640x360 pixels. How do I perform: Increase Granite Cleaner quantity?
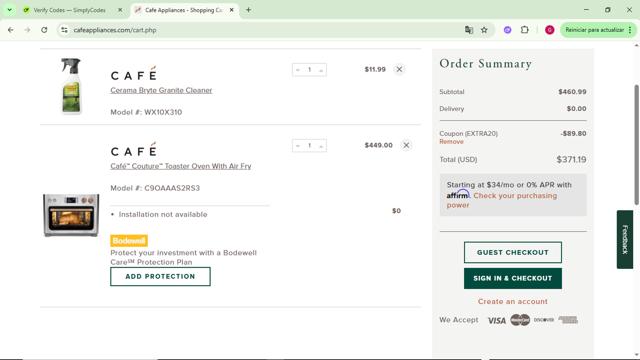[x=321, y=70]
